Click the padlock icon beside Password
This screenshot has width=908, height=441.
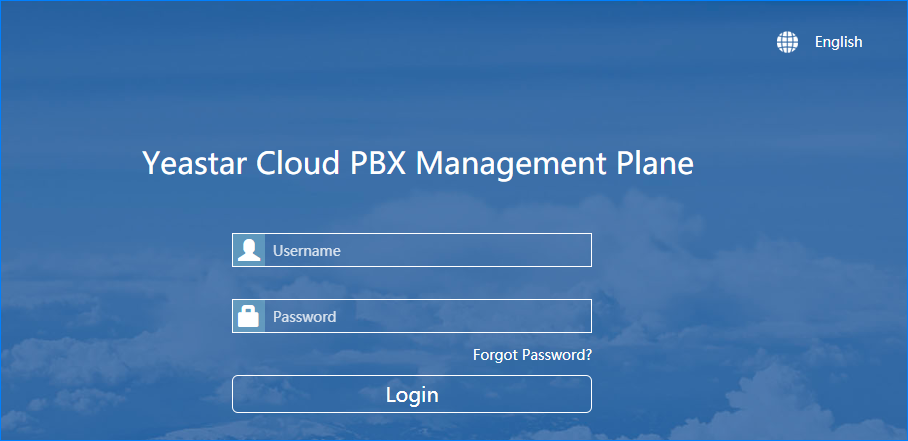point(249,316)
